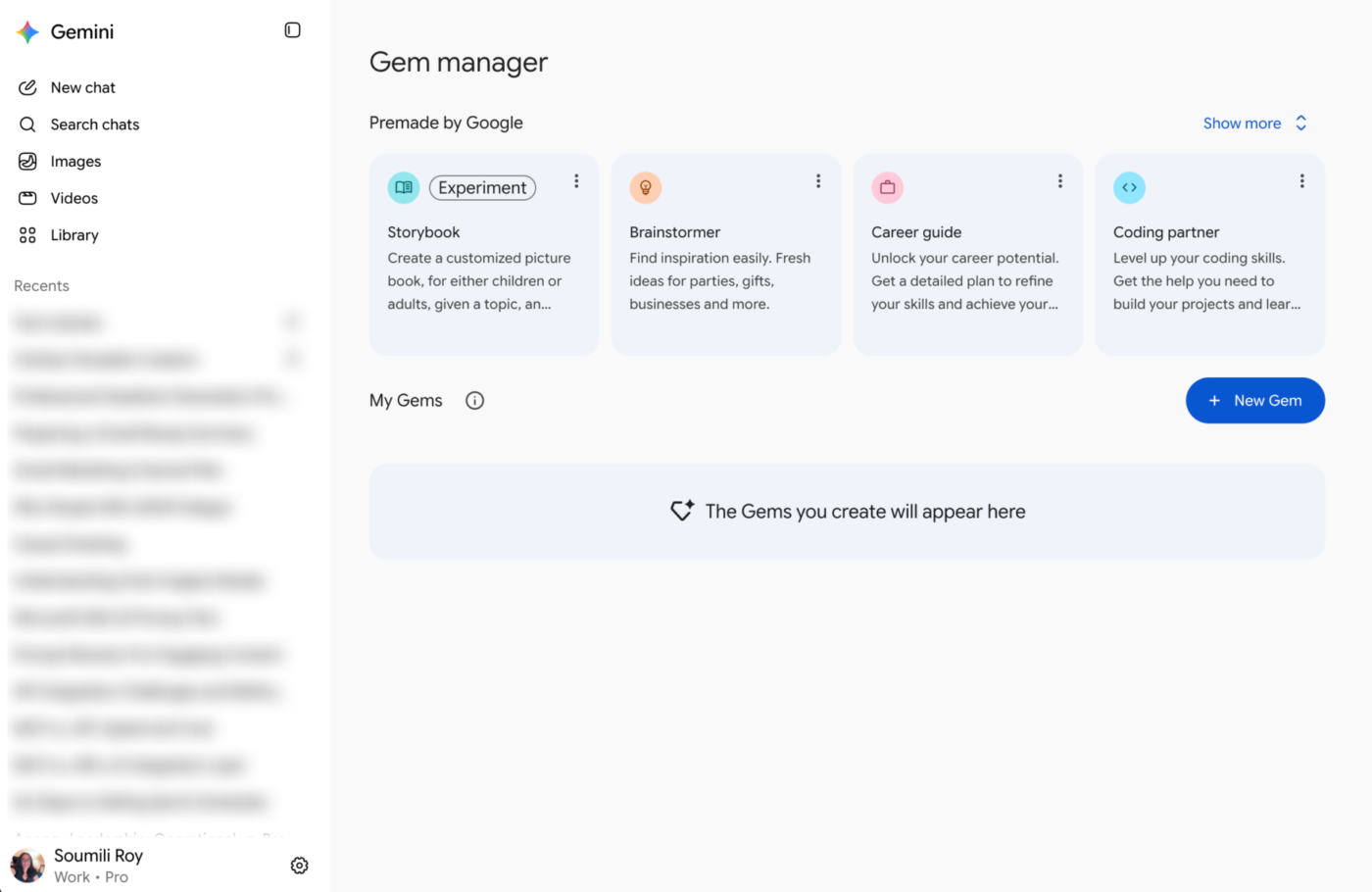Viewport: 1372px width, 892px height.
Task: Click the My Gems heading
Action: coord(406,400)
